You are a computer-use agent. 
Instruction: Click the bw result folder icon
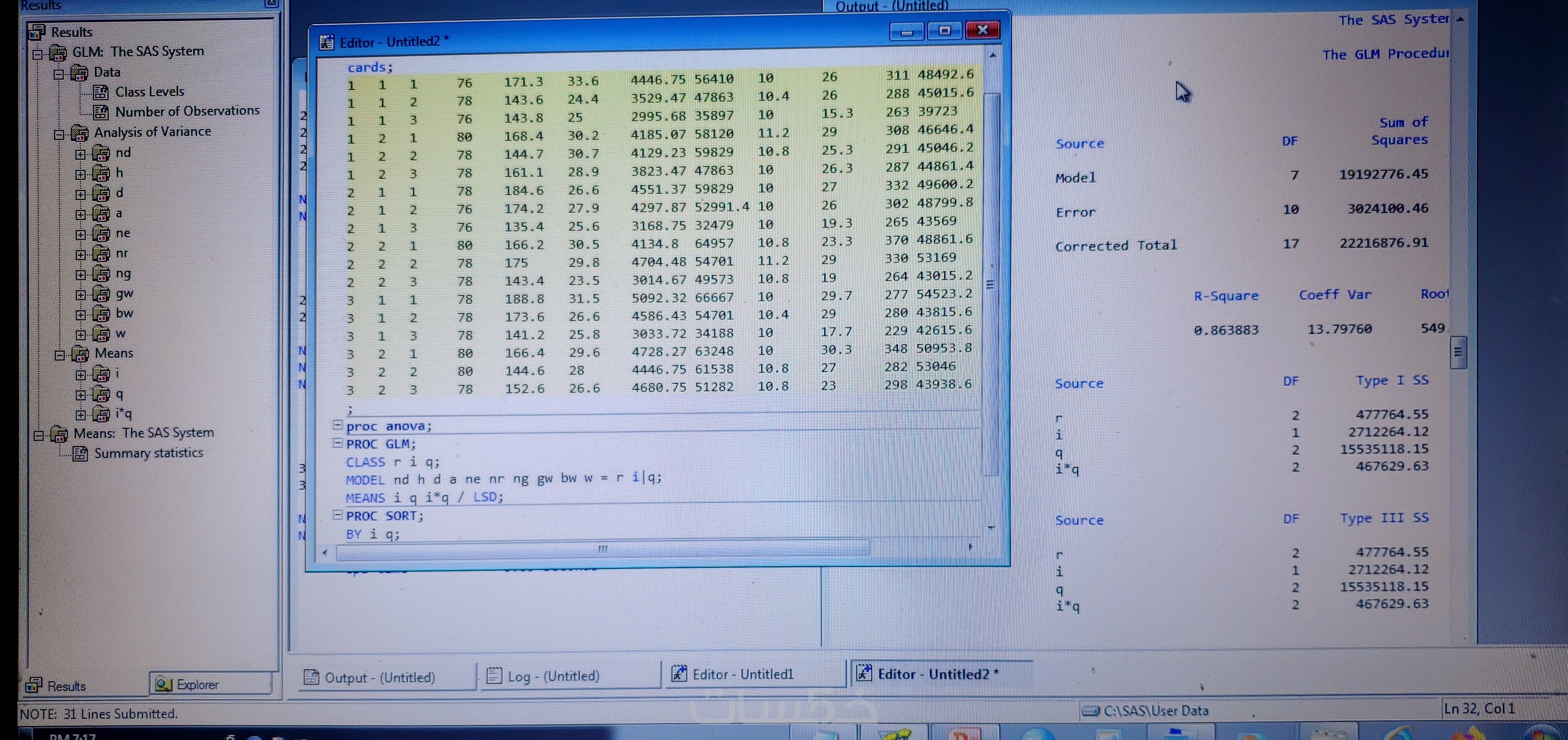pos(101,314)
